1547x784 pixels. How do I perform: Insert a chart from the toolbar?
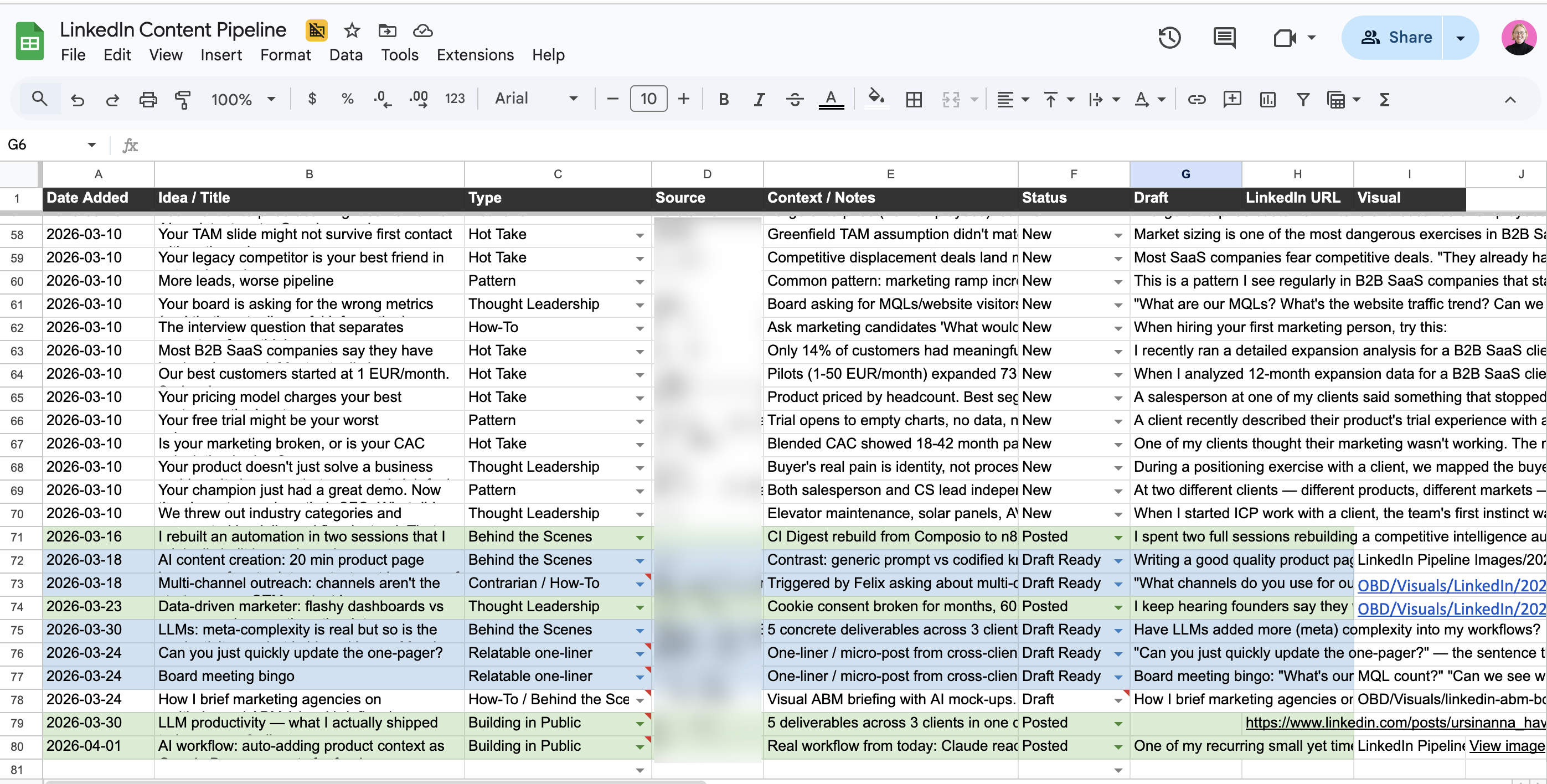click(x=1266, y=99)
